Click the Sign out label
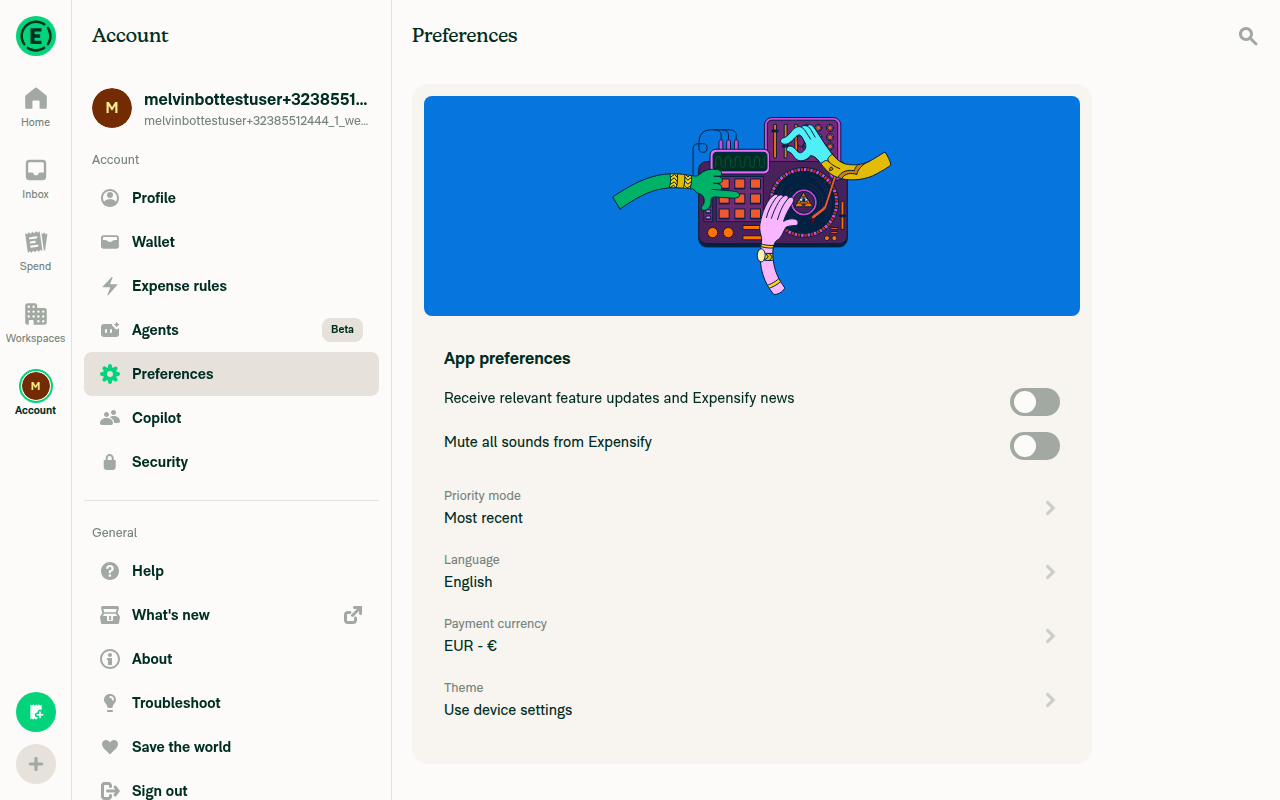Screen dimensions: 1280x800 click(x=160, y=791)
